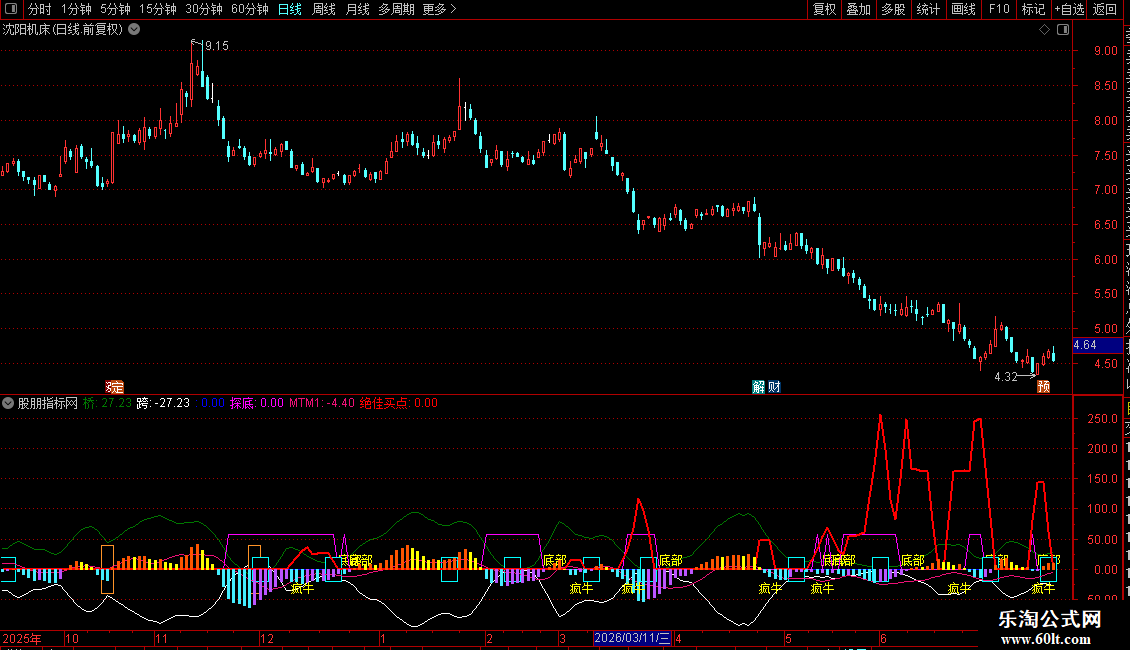Click the 沈阳机床(日线.前复权) title text
Viewport: 1130px width, 650px height.
(x=63, y=30)
